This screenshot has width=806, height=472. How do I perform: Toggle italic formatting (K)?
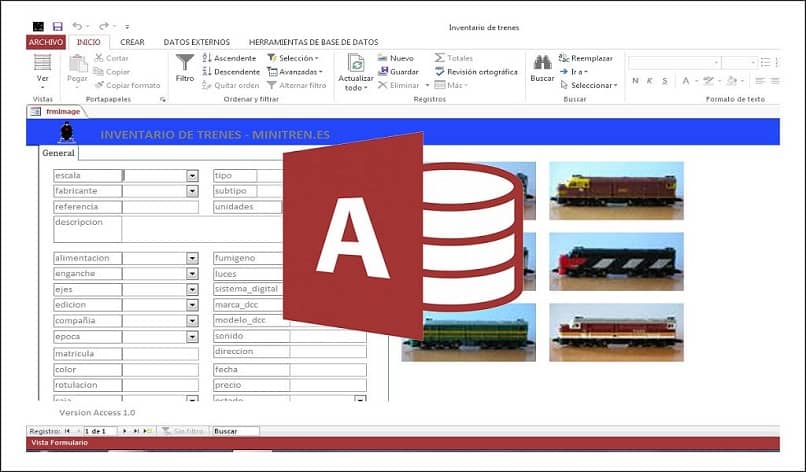point(649,81)
